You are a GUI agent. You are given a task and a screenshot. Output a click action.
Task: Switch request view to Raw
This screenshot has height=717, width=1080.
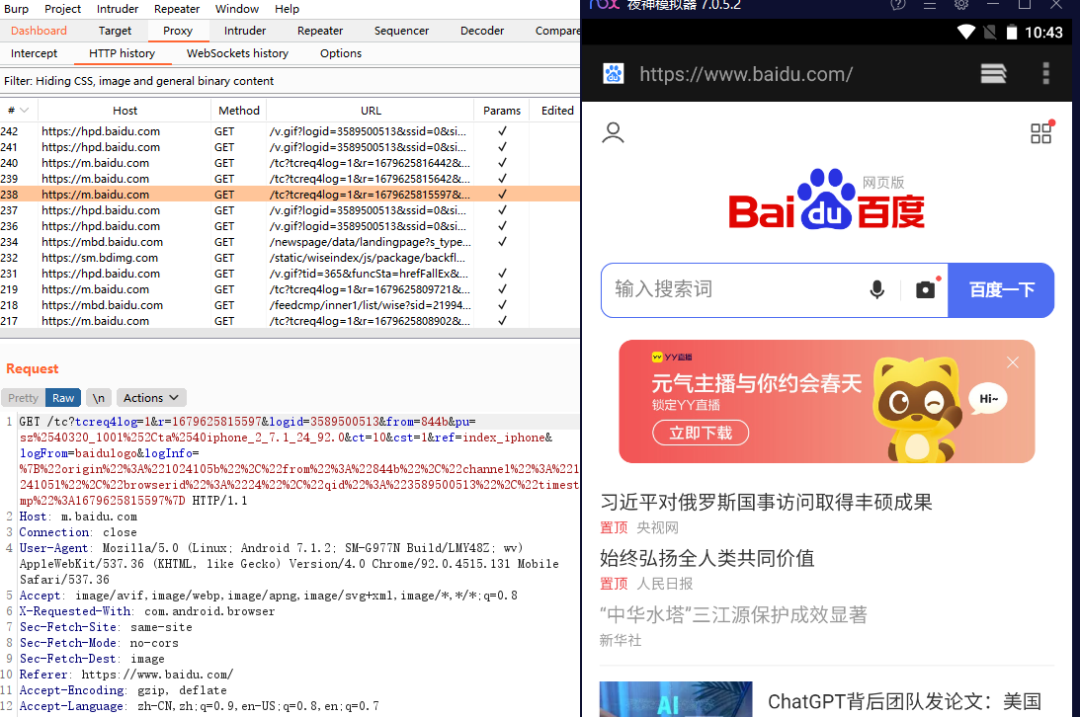[x=63, y=398]
